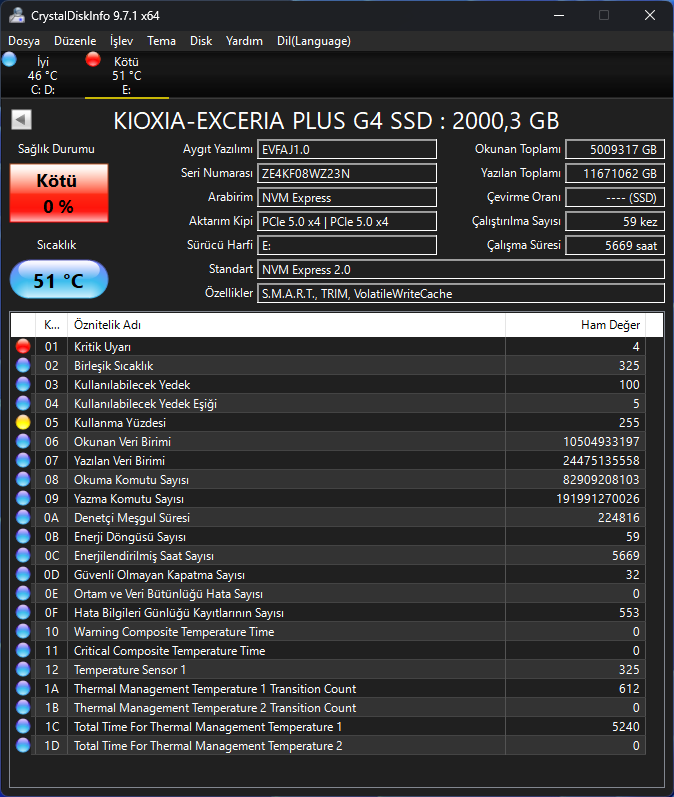Click the status icon of Ortam ve Veri Bütünlüğü row
This screenshot has height=797, width=674.
pyautogui.click(x=23, y=594)
